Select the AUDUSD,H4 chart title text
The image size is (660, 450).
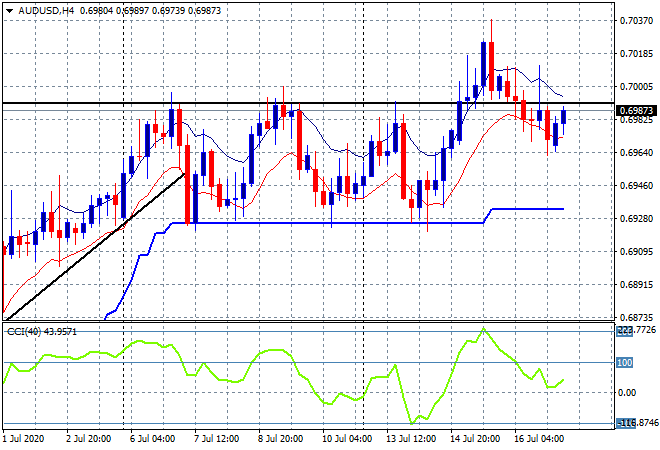tap(46, 11)
